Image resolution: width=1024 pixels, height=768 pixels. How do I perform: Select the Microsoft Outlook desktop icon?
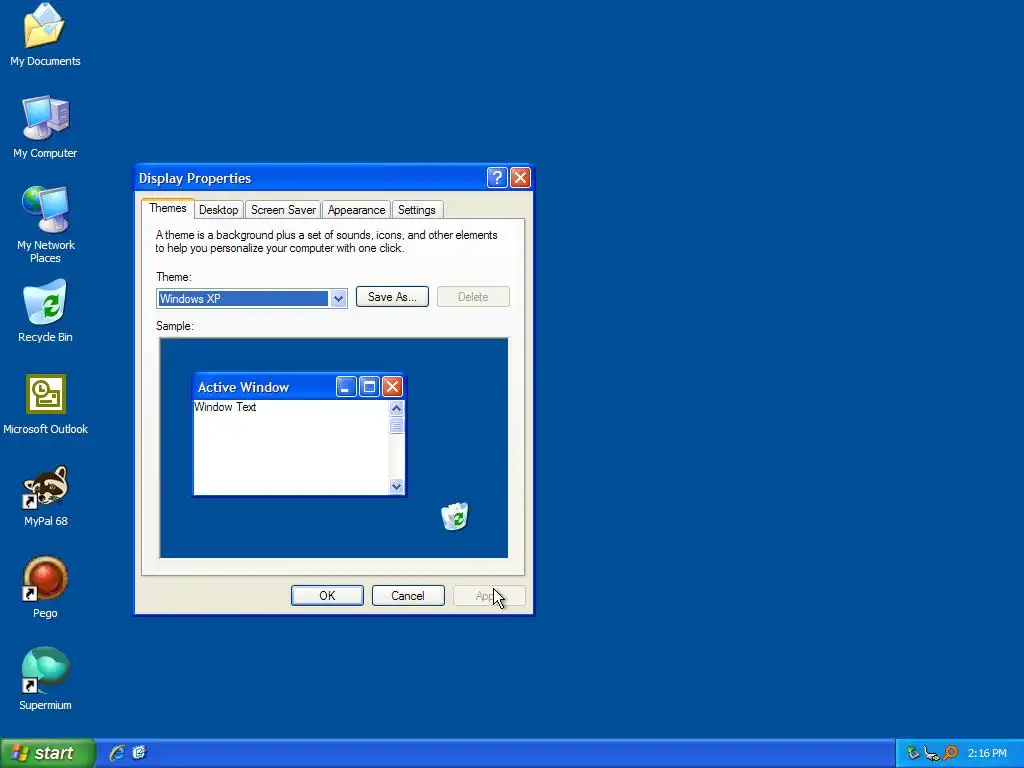tap(45, 403)
